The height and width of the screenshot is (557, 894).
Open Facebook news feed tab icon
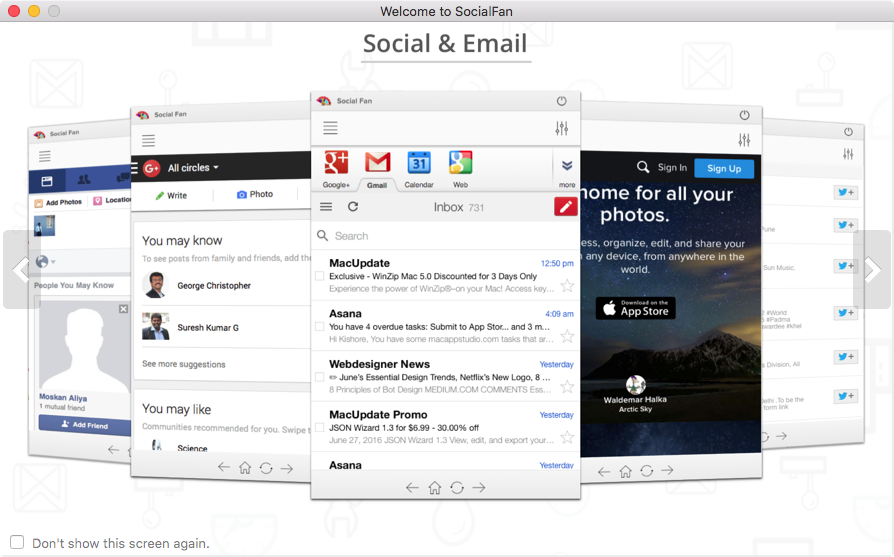47,181
